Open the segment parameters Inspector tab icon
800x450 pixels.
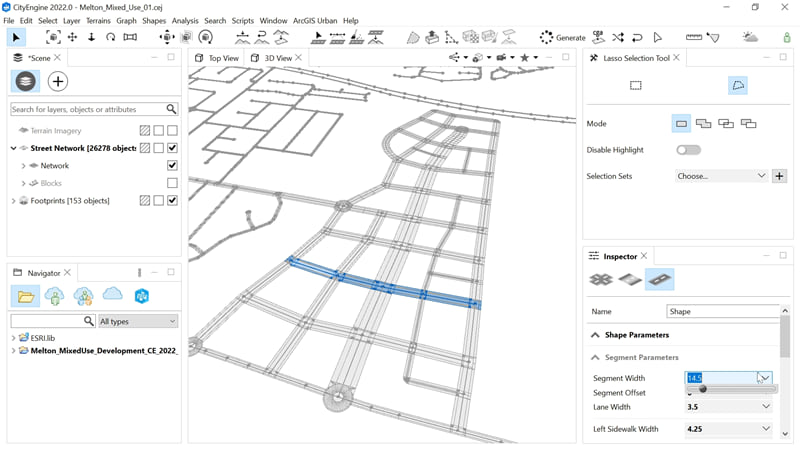click(x=659, y=279)
